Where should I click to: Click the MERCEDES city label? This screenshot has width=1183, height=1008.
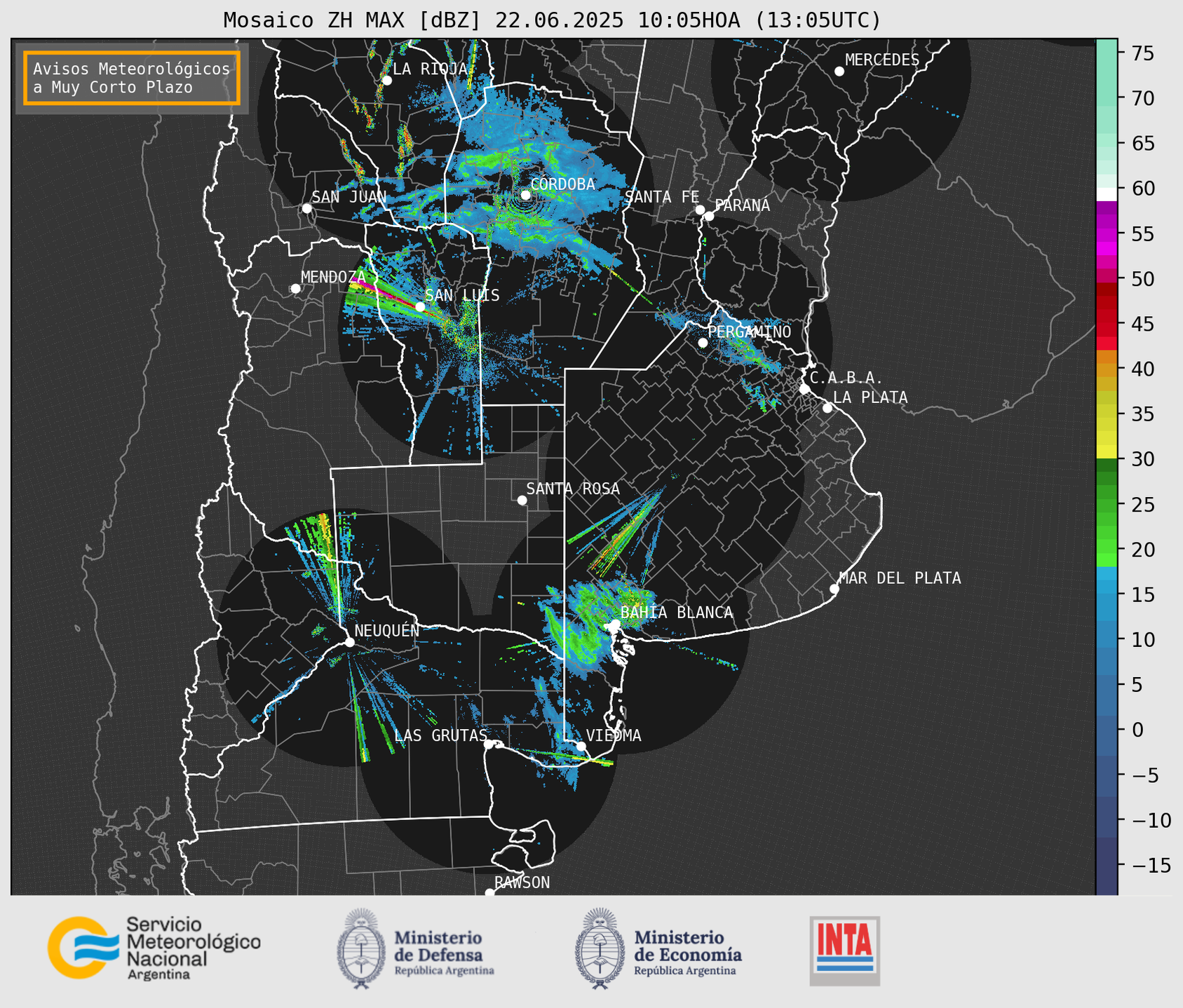point(882,60)
